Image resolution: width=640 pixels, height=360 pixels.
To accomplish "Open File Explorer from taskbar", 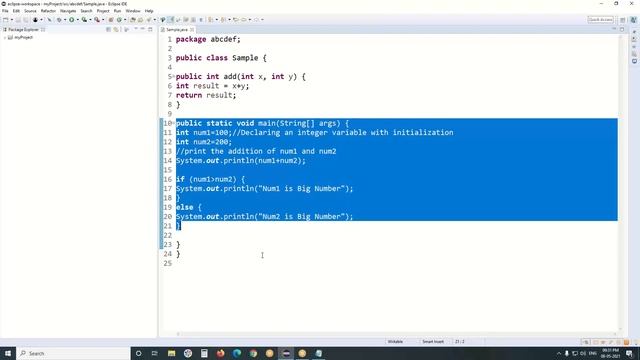I will tap(171, 353).
